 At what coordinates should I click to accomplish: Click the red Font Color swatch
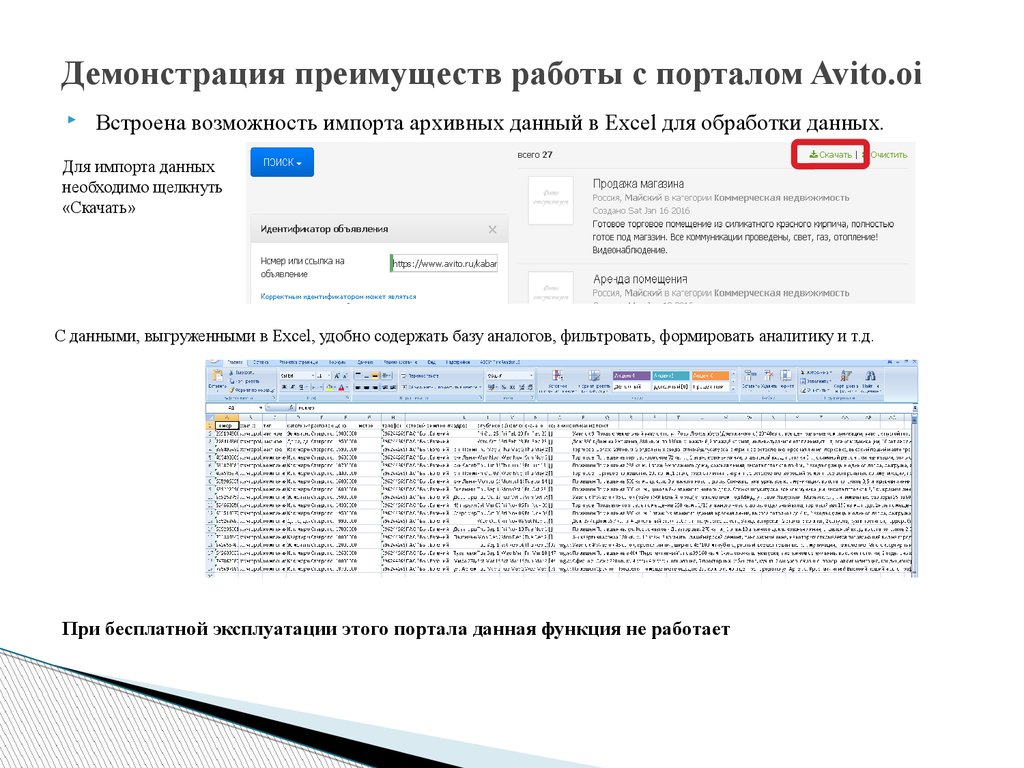coord(341,387)
